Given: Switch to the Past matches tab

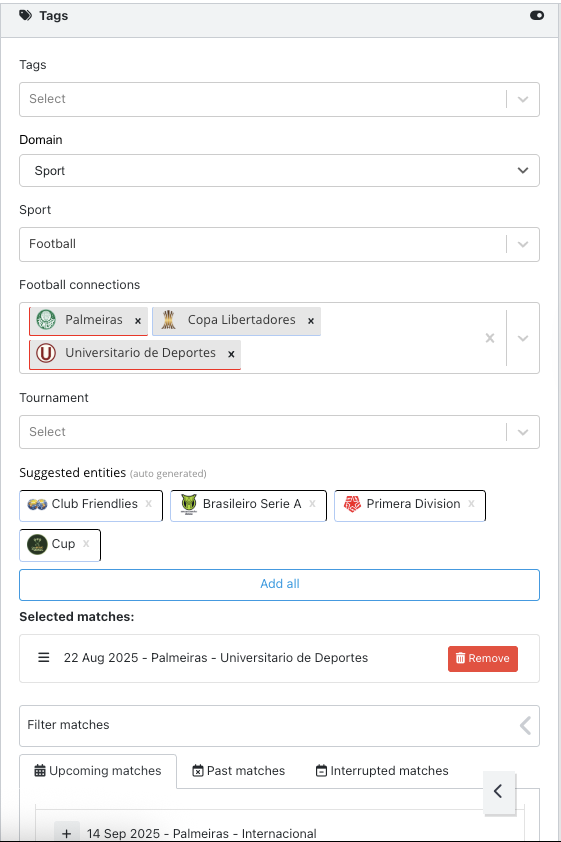Looking at the screenshot, I should tap(238, 771).
